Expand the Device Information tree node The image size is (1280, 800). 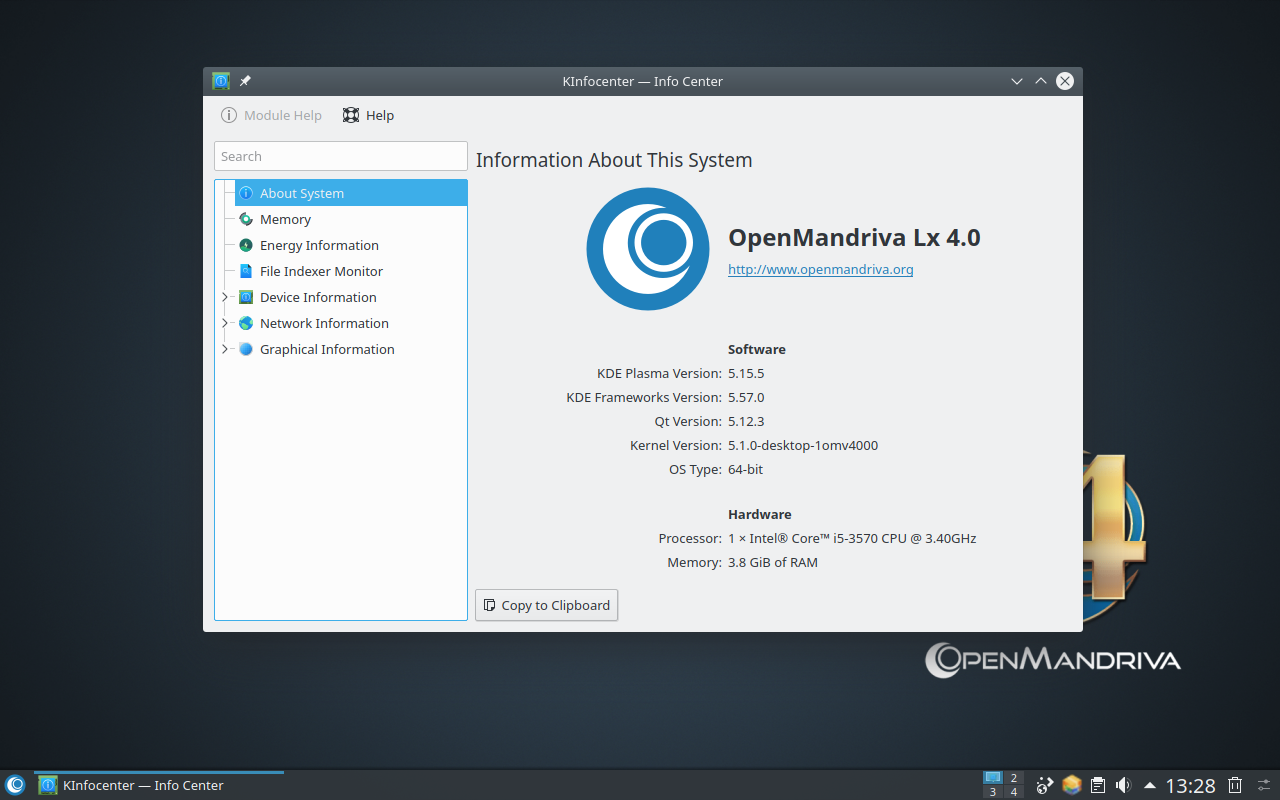[225, 297]
